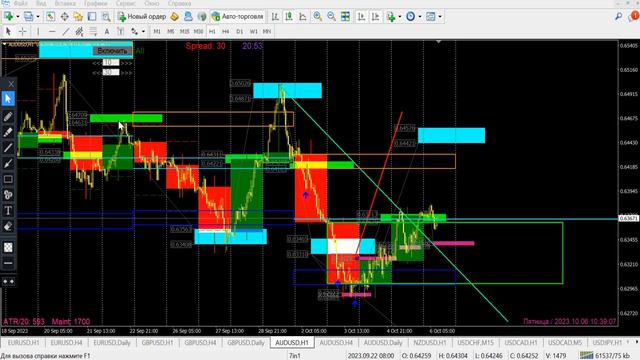Open the Файл menu
Screen dimensions: 640x360
click(x=20, y=3)
